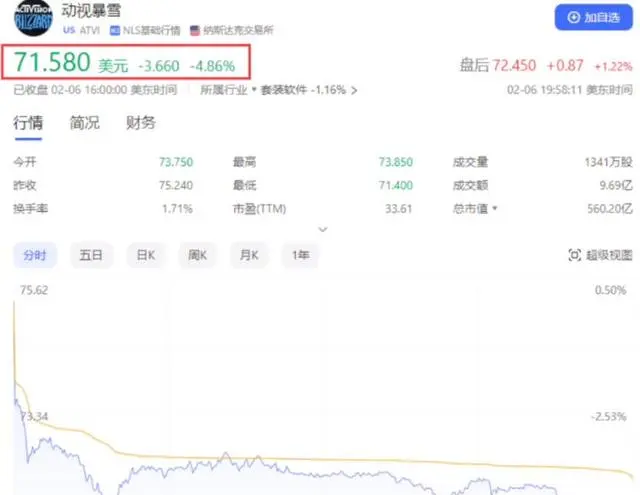Click 市盈(TTM) value 33.61

[x=399, y=209]
